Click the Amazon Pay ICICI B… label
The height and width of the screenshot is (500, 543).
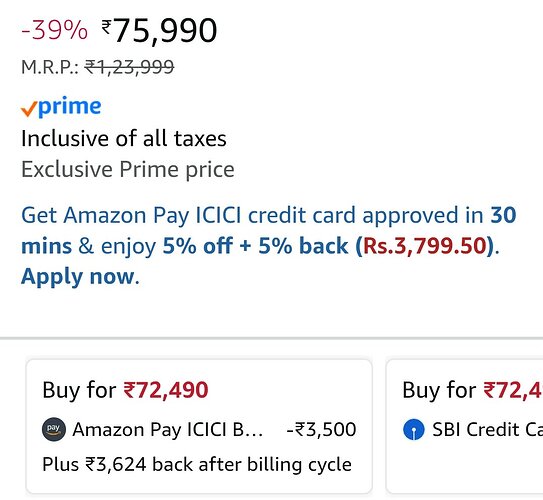pyautogui.click(x=168, y=430)
